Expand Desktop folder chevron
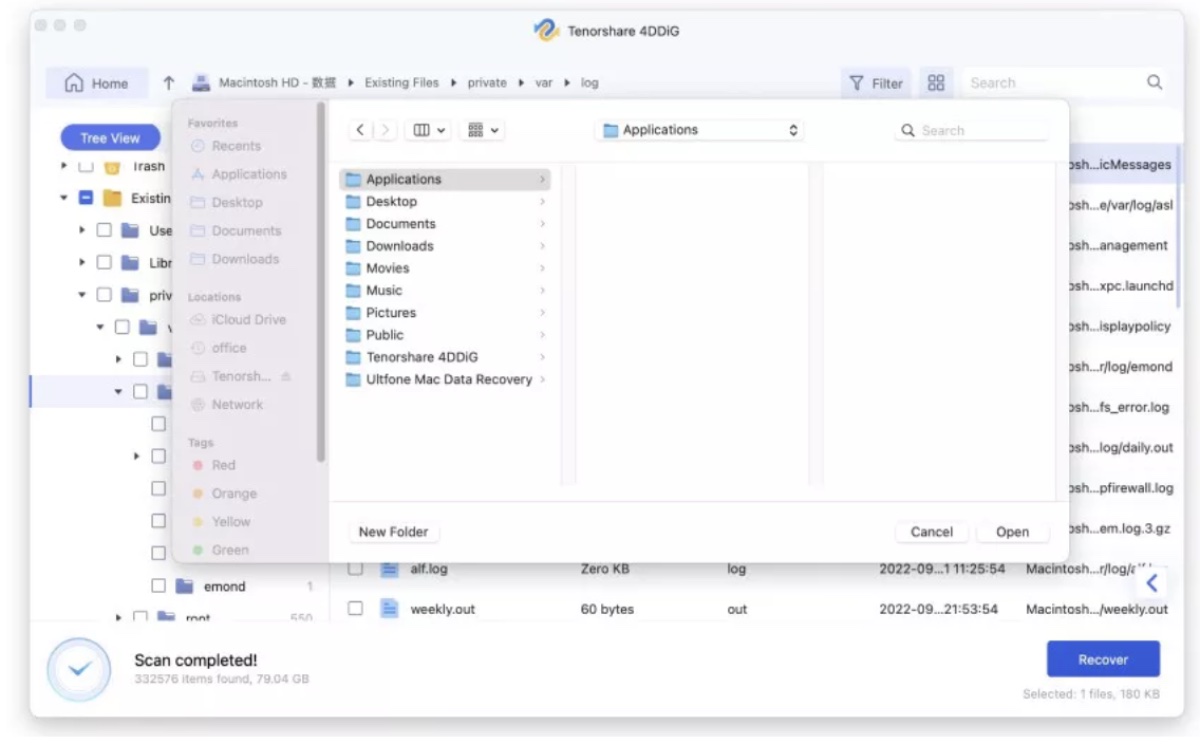 point(542,201)
